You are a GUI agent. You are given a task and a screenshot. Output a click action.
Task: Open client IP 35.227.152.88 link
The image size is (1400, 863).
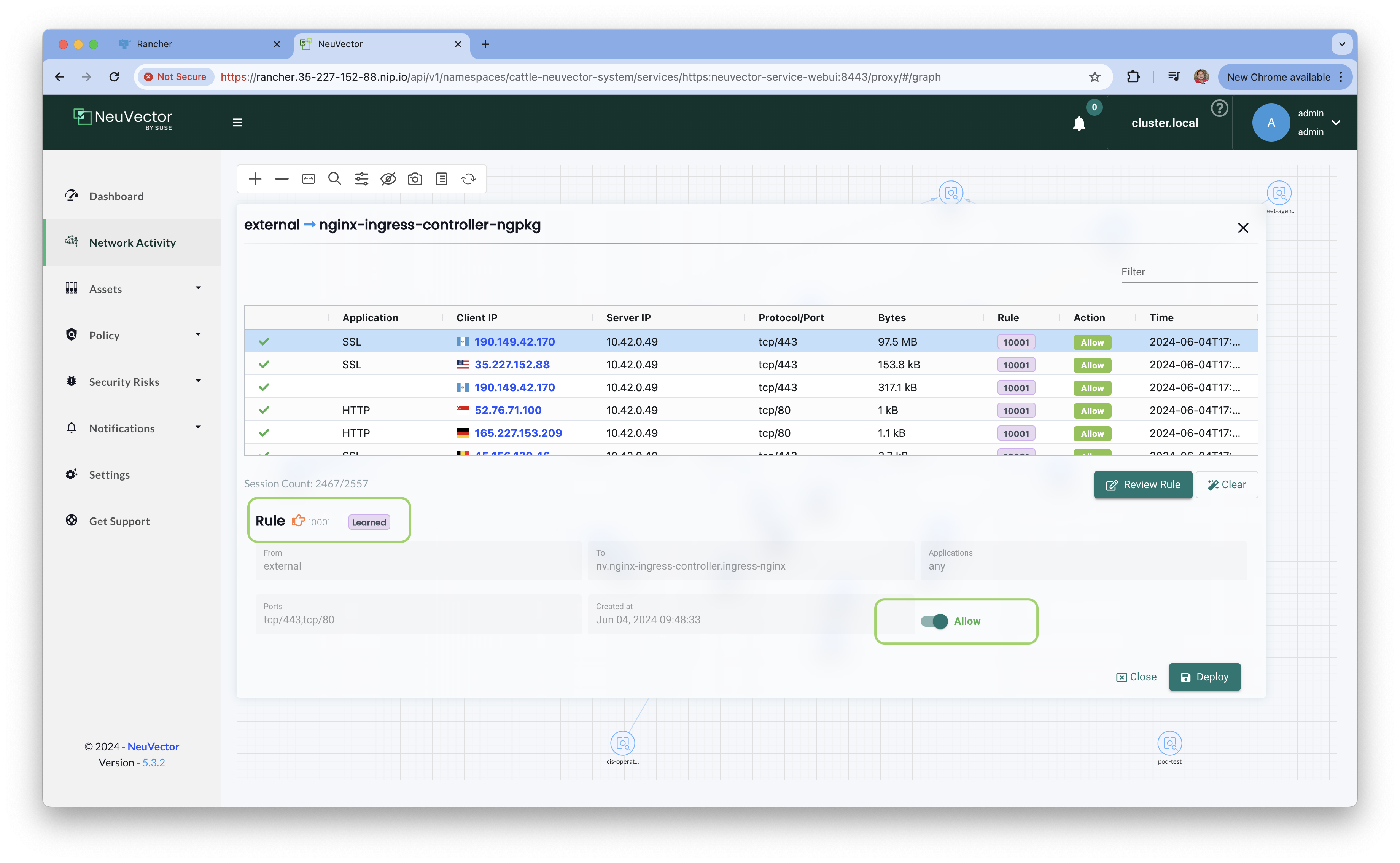tap(512, 365)
